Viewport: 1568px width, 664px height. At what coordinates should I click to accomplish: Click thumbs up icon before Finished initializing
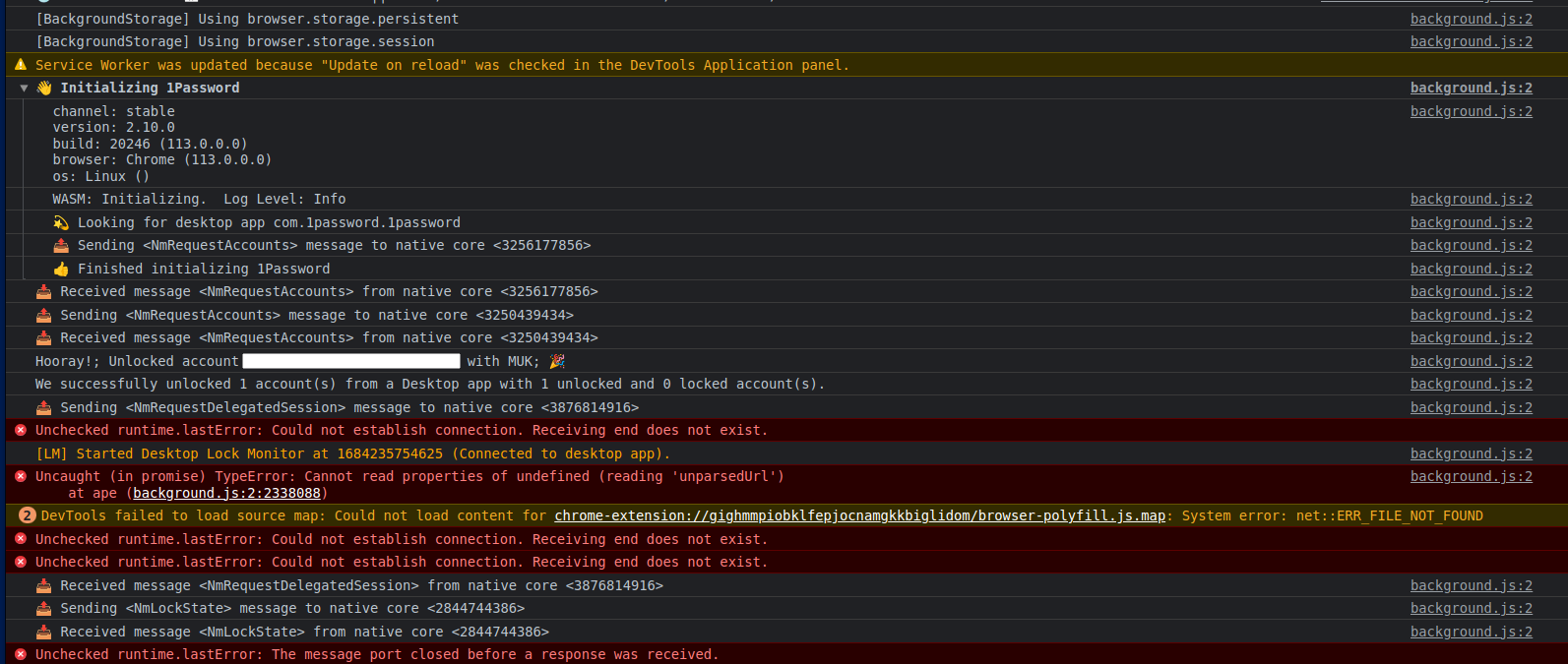61,269
